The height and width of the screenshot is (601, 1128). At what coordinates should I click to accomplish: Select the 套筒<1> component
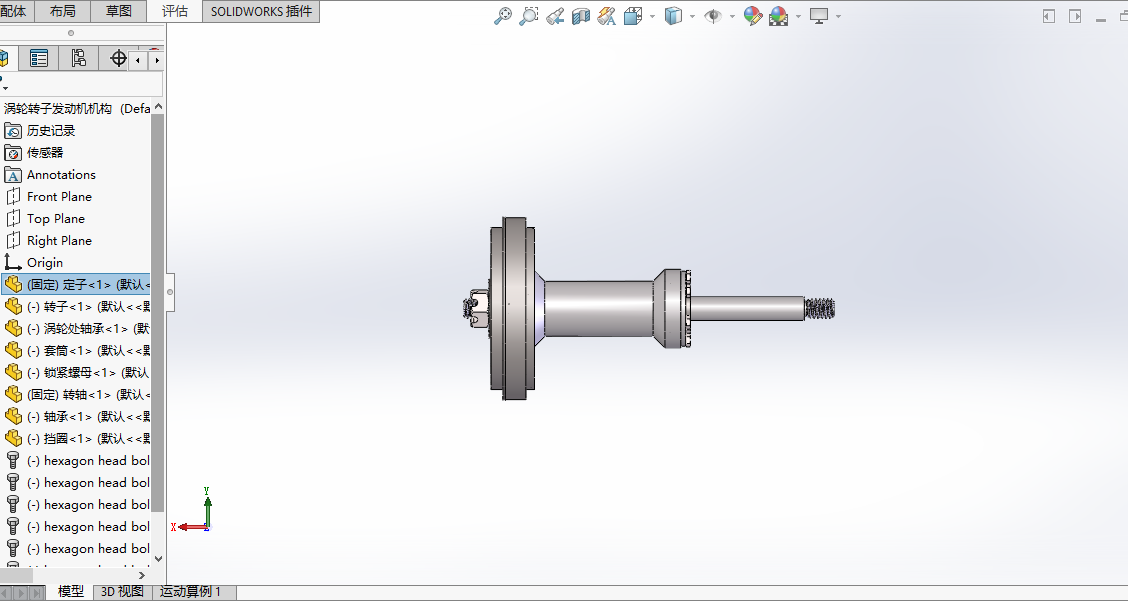[76, 351]
